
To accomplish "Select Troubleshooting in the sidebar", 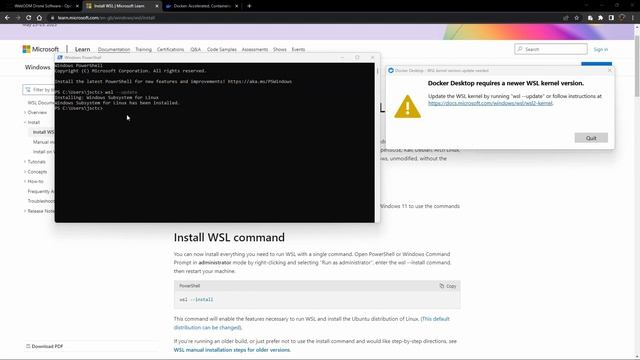I will (41, 201).
